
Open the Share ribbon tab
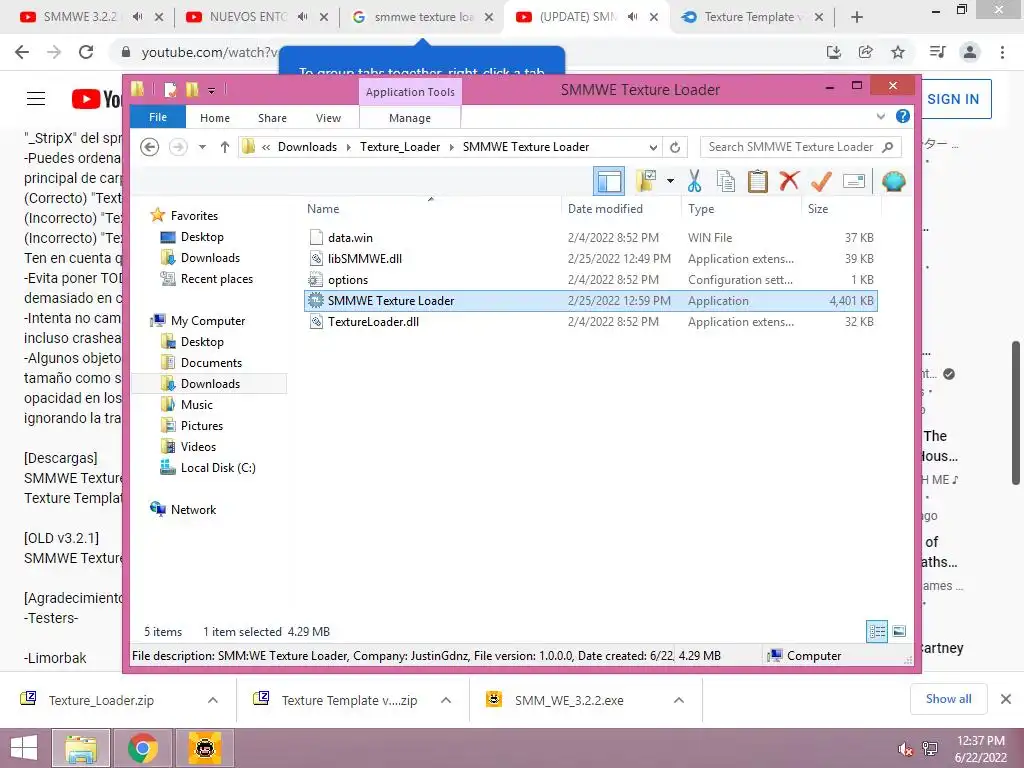(272, 118)
